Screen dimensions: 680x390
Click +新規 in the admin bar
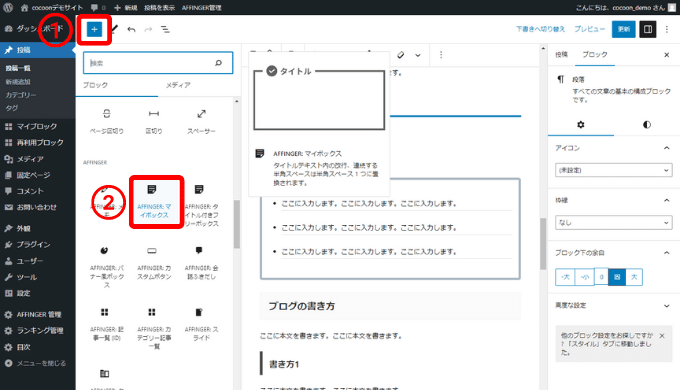(x=126, y=7)
